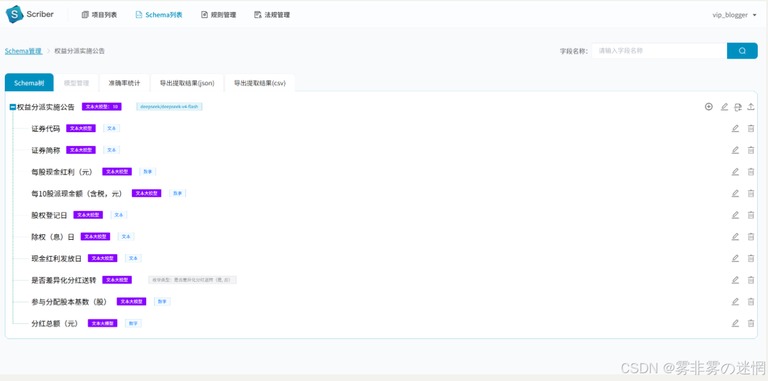Edit the 每10股派现金额 field
Image resolution: width=768 pixels, height=381 pixels.
point(735,193)
